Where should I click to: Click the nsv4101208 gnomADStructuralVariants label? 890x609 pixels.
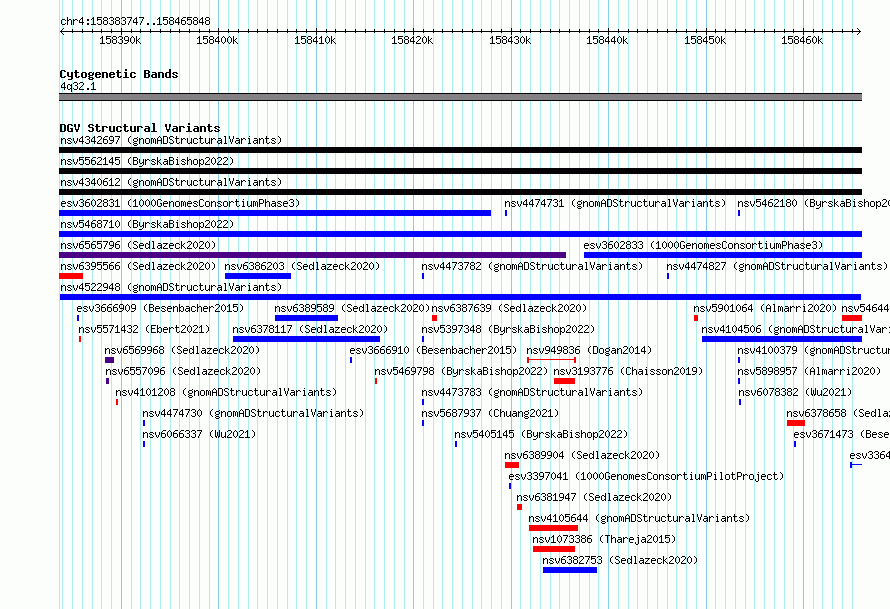pyautogui.click(x=226, y=392)
